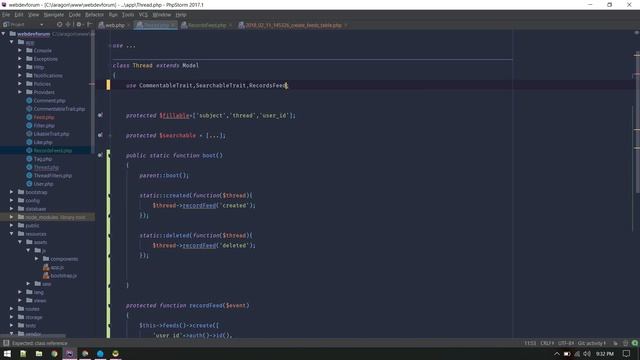Collapse the webdevforum project root

tap(4, 34)
